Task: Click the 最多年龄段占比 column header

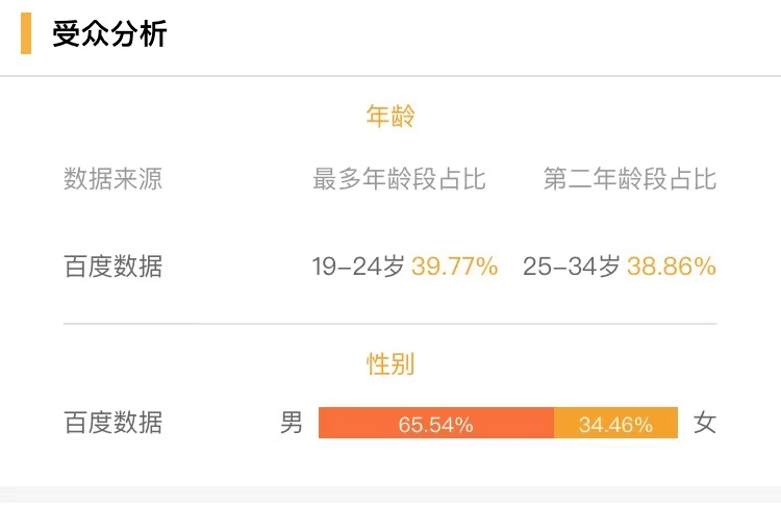Action: [x=399, y=179]
